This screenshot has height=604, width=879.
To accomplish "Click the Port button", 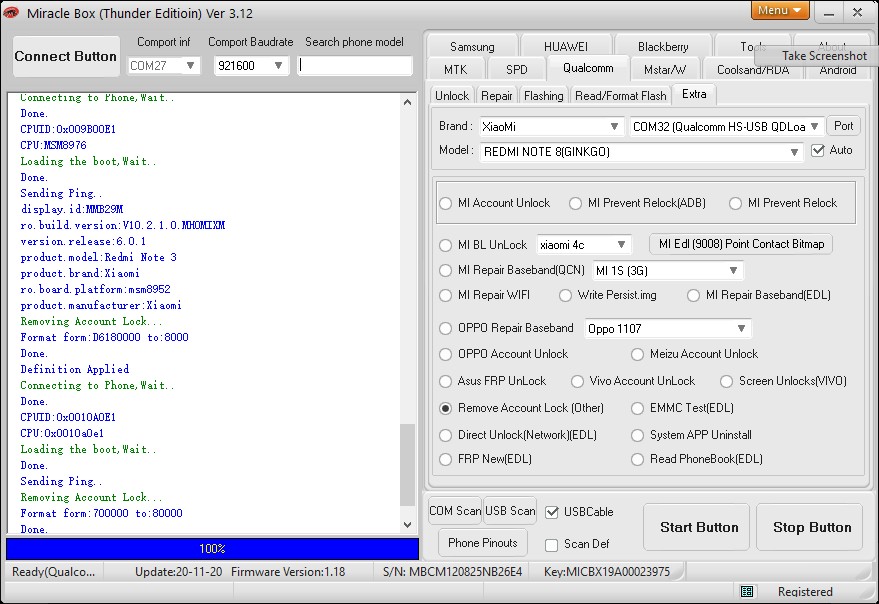I will click(843, 126).
